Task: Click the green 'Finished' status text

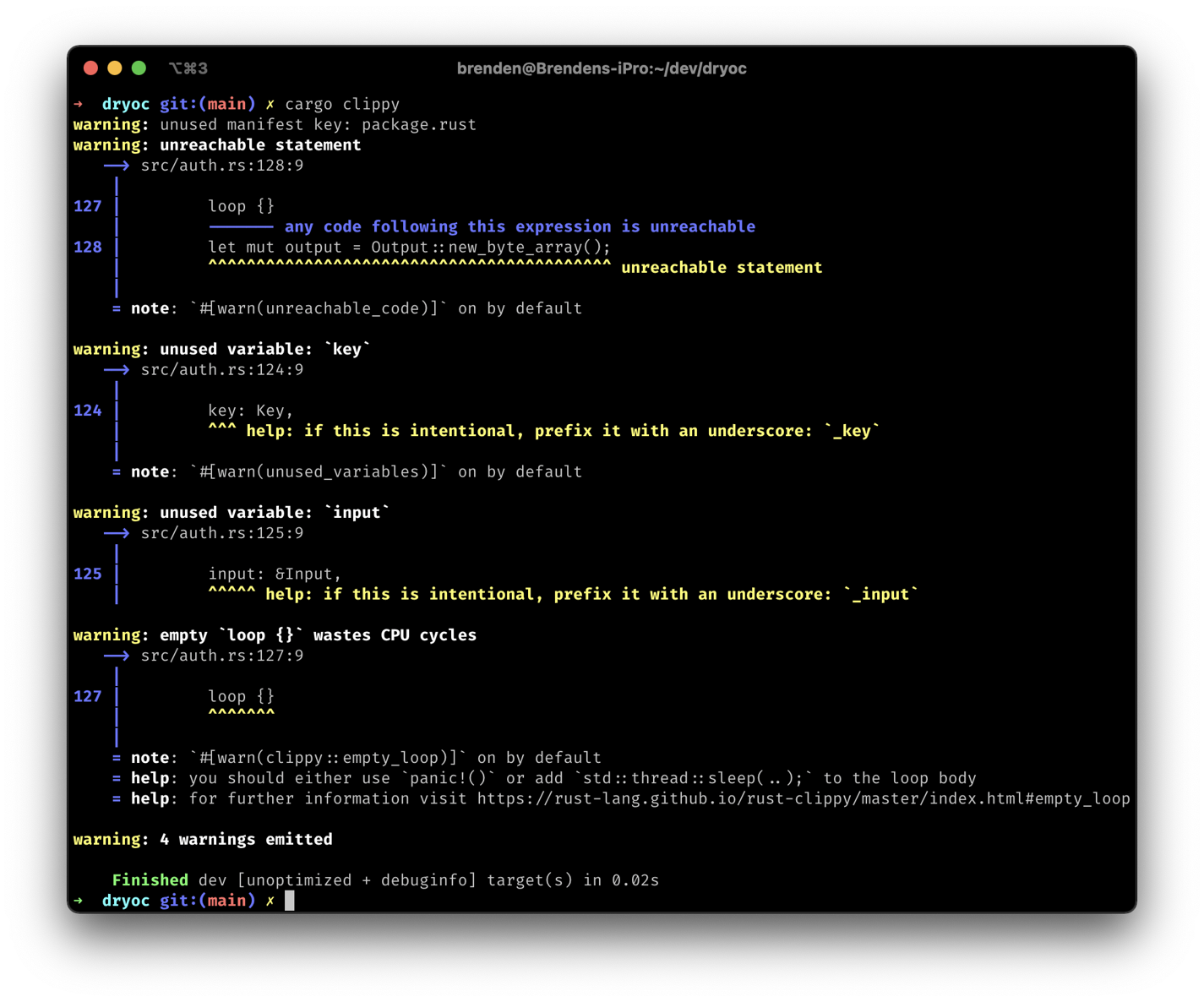Action: coord(150,880)
